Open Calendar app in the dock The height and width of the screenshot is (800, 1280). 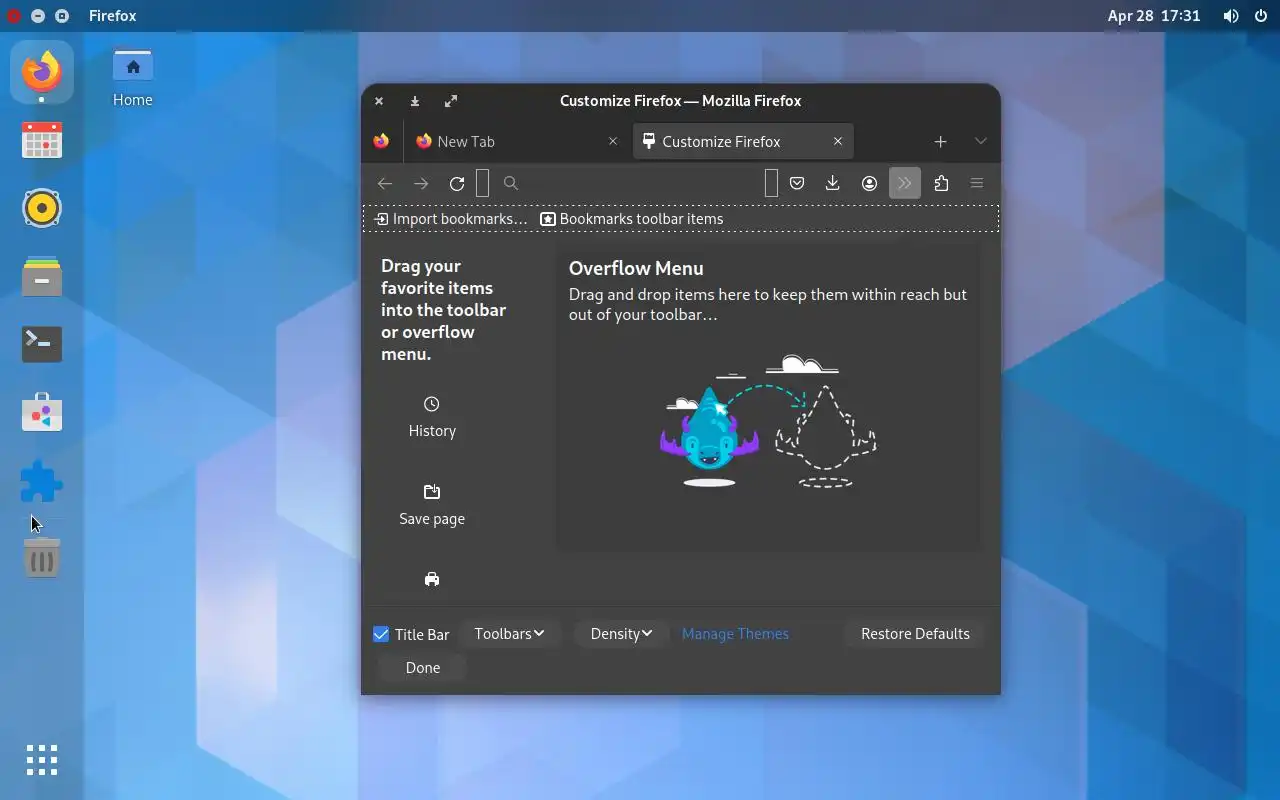[x=42, y=140]
